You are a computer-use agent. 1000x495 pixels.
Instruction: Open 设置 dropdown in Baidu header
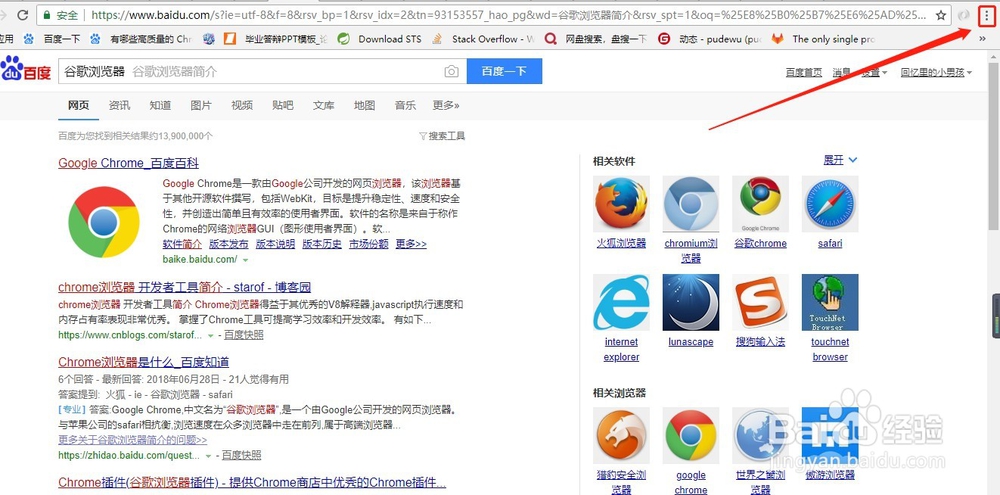(874, 73)
